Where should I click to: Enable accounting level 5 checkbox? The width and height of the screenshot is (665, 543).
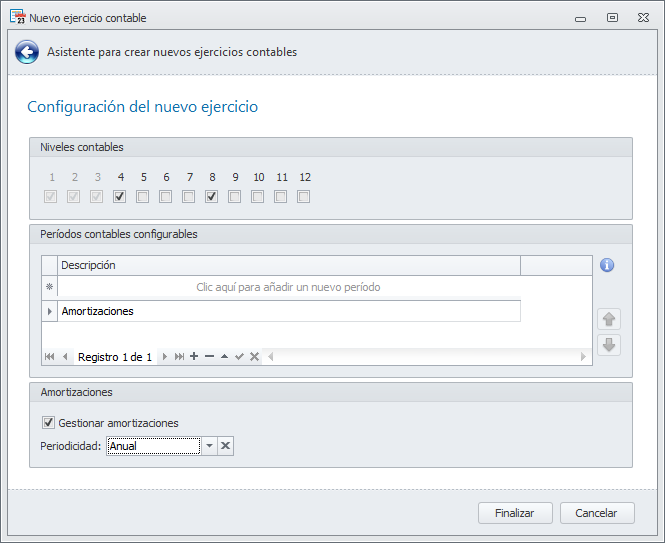point(142,197)
